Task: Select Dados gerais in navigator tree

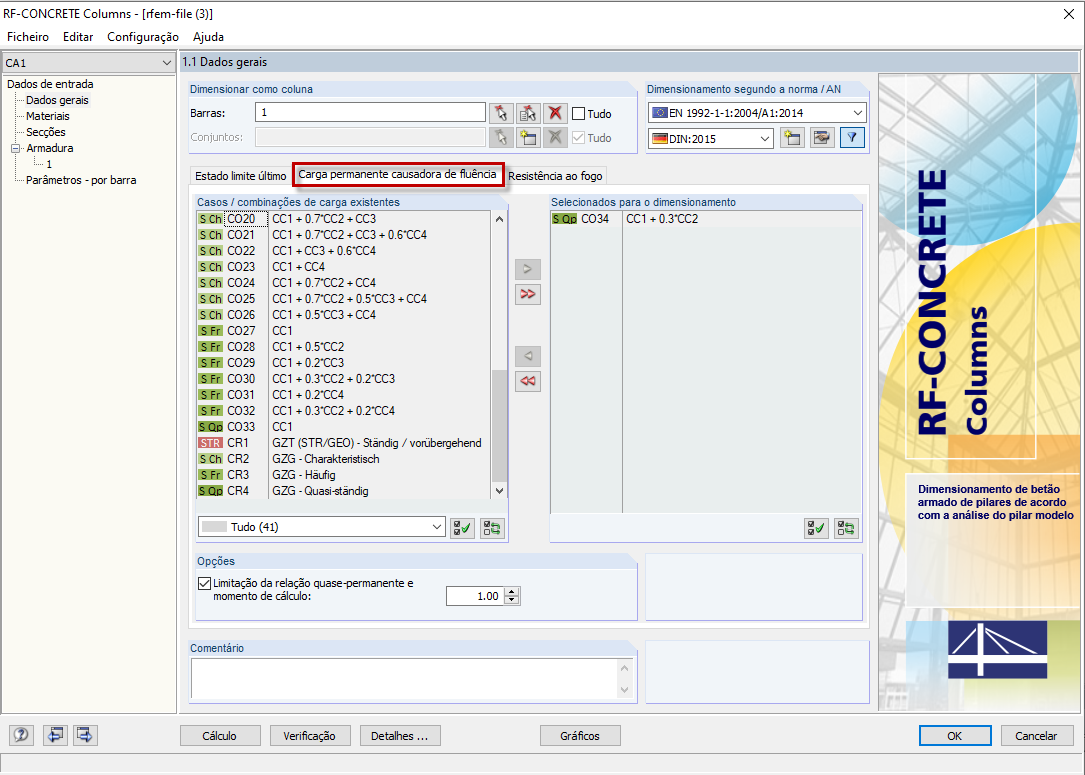Action: [x=57, y=100]
